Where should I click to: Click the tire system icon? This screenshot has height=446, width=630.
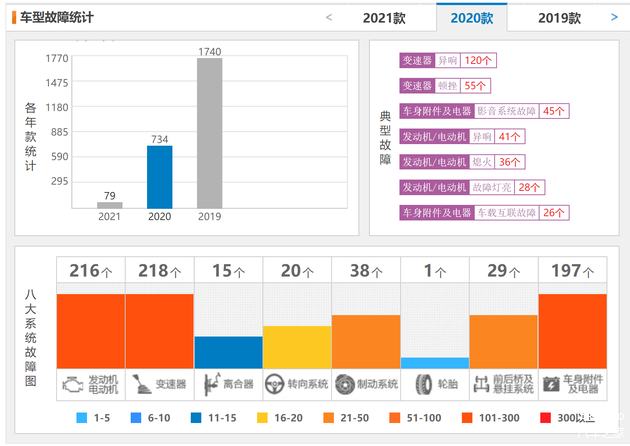click(421, 383)
